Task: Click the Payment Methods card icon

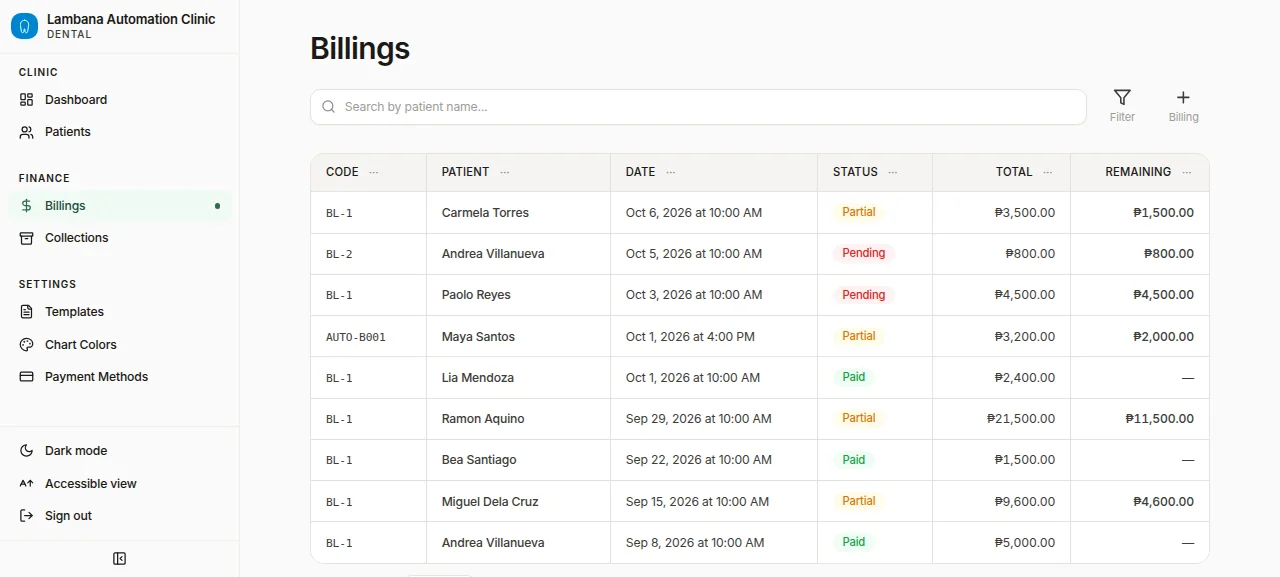Action: [x=27, y=377]
